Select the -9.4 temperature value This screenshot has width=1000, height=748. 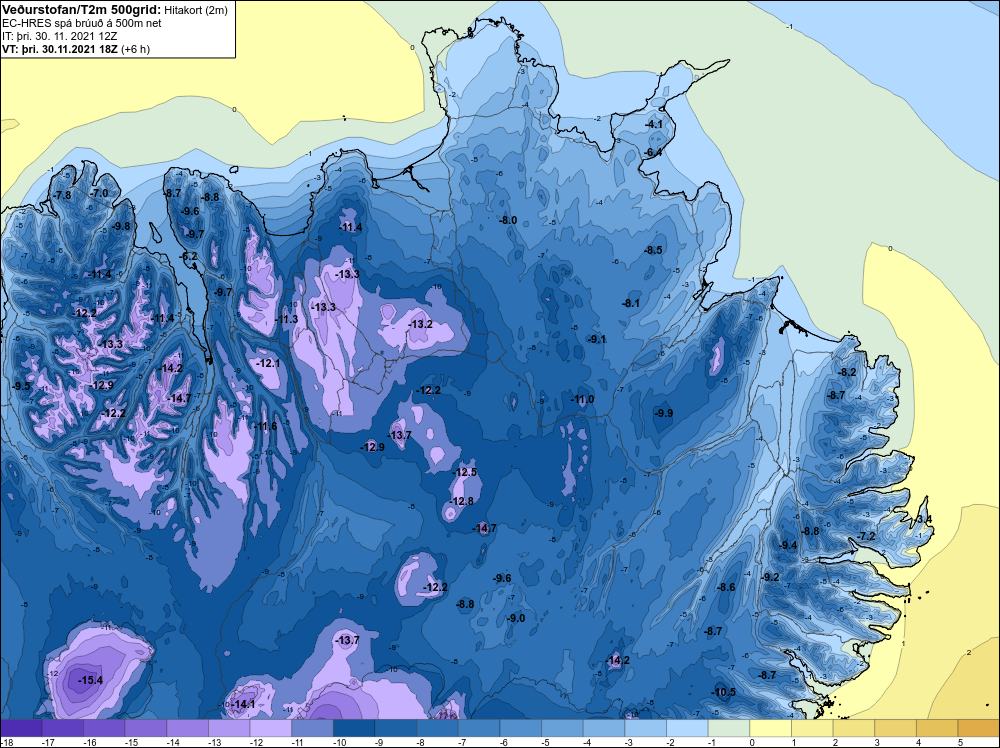pos(788,545)
